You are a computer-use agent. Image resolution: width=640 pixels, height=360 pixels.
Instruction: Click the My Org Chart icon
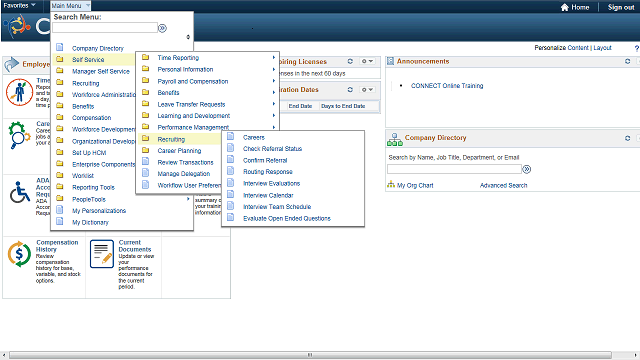pos(391,184)
